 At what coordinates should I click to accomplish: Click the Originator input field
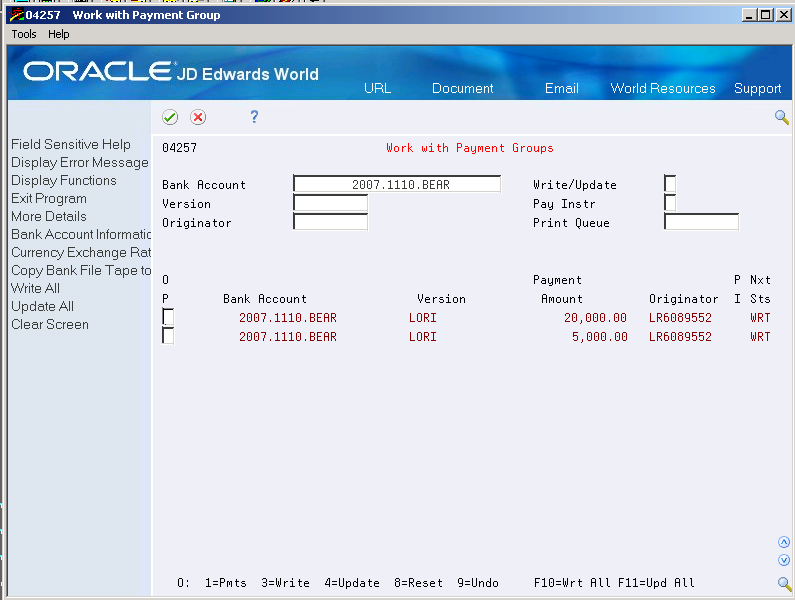pos(331,222)
